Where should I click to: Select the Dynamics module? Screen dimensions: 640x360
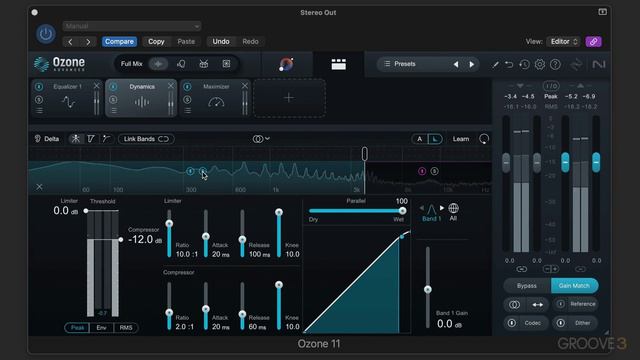pyautogui.click(x=141, y=98)
